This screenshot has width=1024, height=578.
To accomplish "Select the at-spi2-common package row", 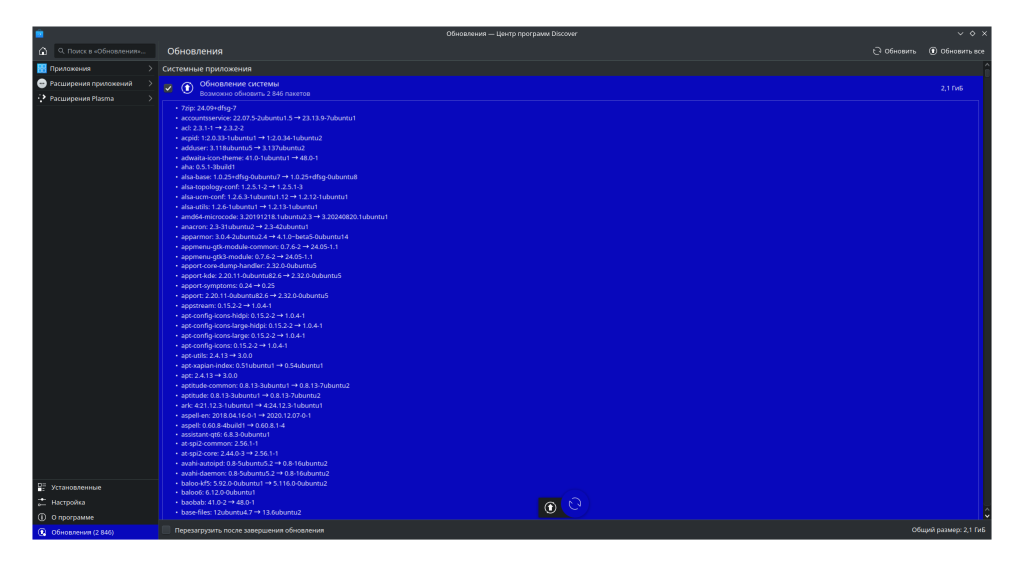I will [219, 443].
